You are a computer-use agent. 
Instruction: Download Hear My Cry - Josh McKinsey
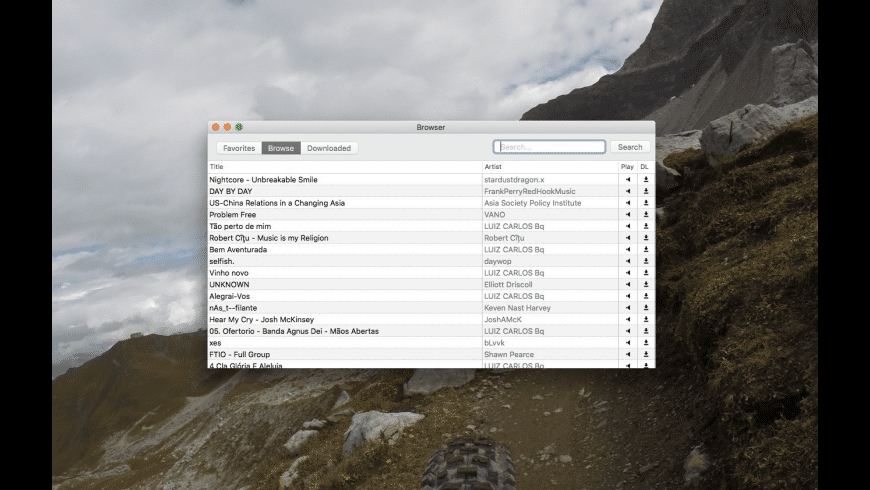coord(646,319)
